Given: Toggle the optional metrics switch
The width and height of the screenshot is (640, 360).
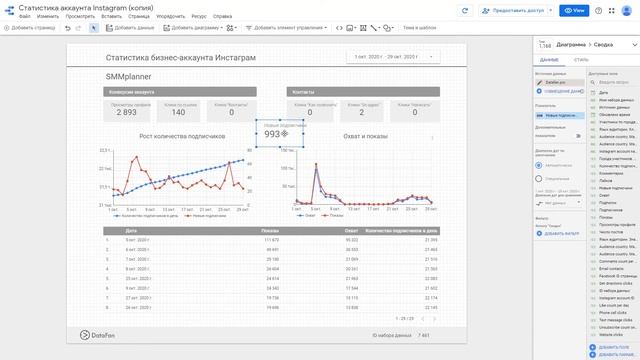Looking at the screenshot, I should tap(578, 136).
